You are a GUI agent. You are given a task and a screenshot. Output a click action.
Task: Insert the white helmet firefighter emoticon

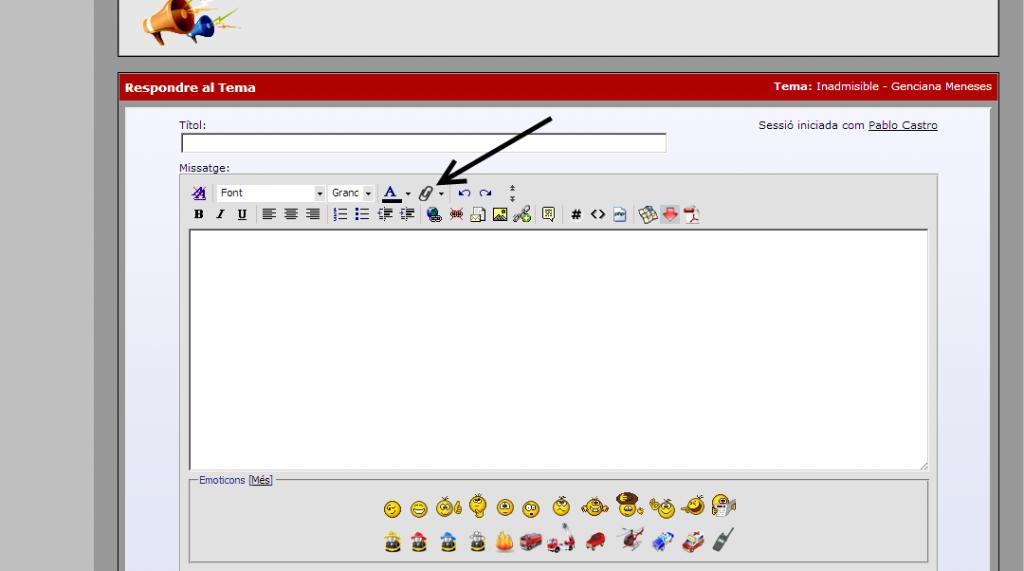point(478,542)
